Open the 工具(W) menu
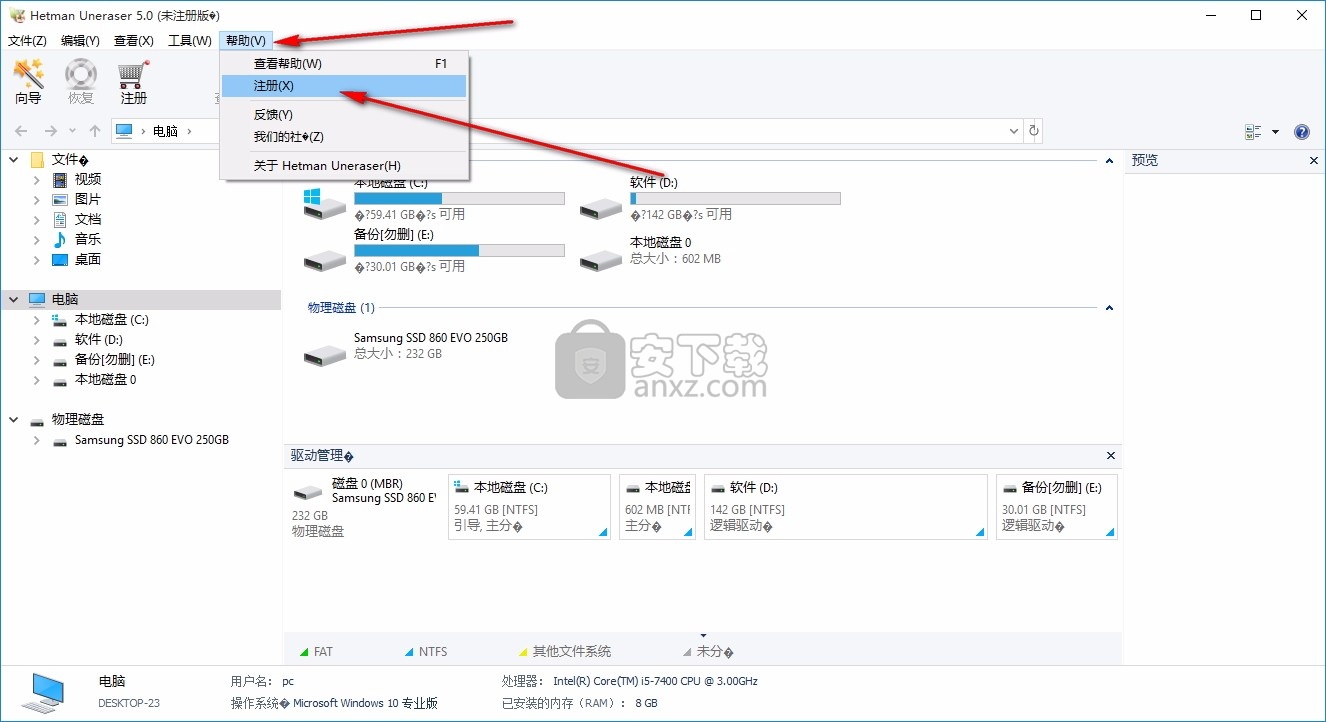The image size is (1326, 722). [x=189, y=40]
